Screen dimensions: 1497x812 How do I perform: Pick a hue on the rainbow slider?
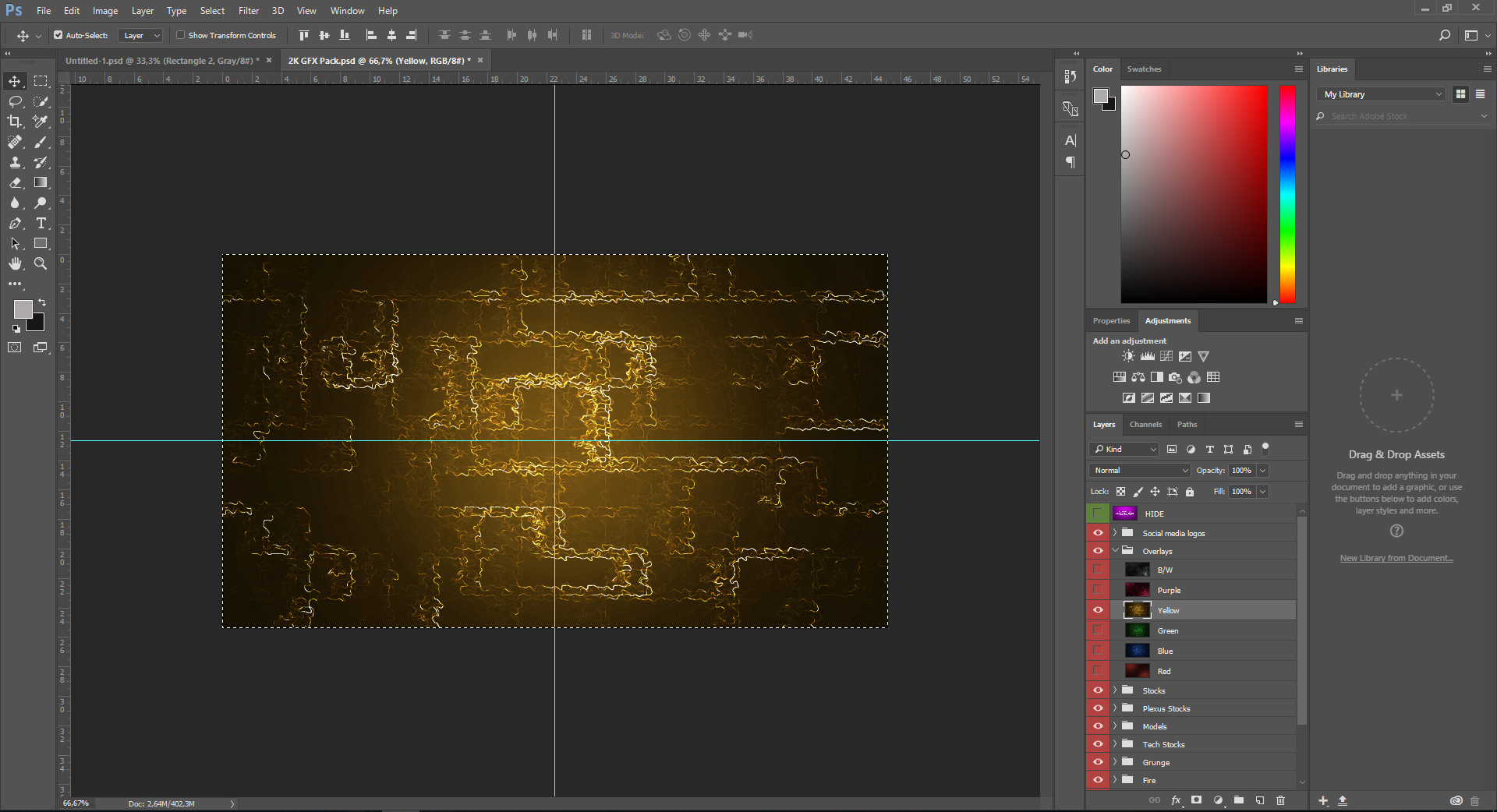coord(1287,194)
